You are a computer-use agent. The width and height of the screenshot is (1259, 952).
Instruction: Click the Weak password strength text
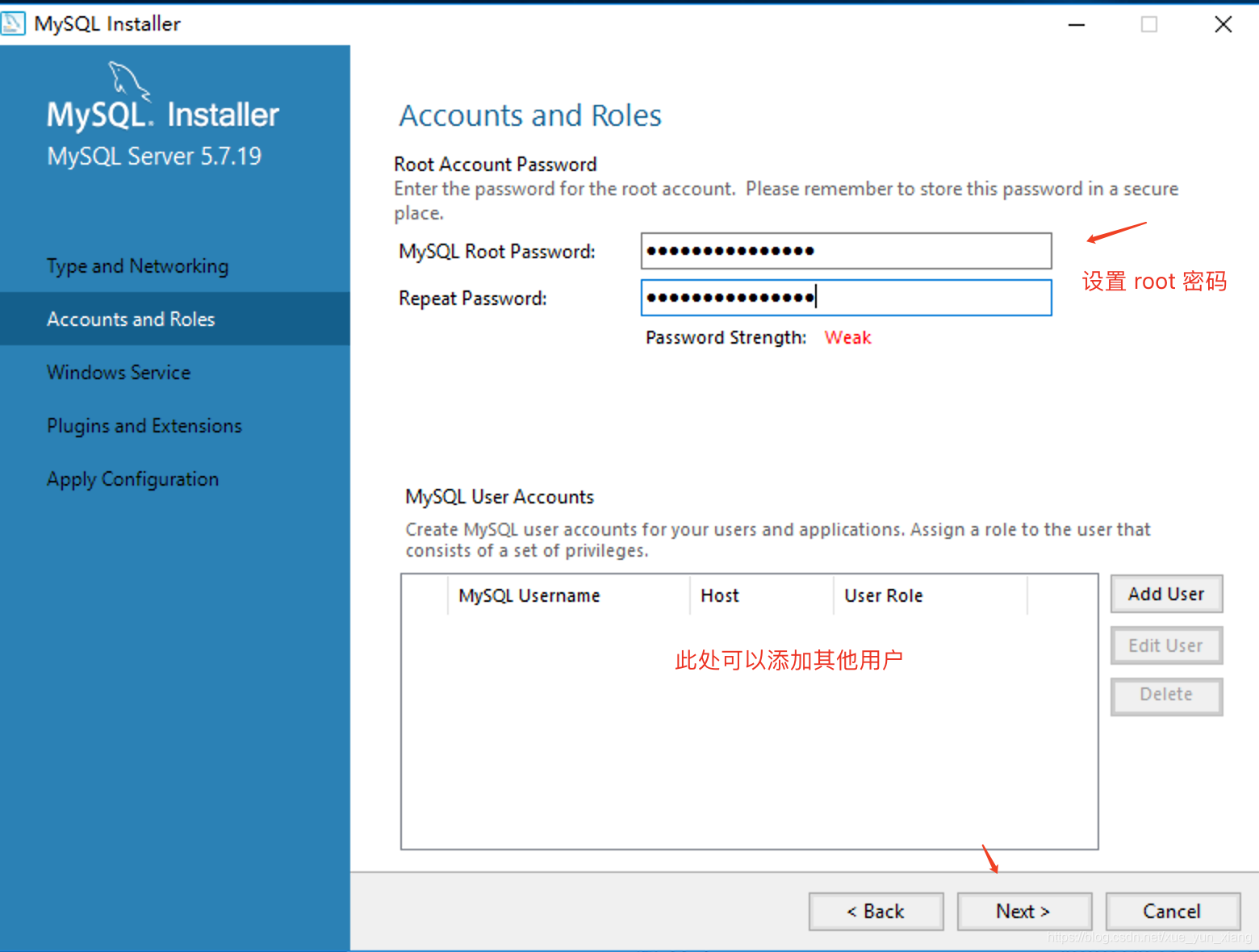click(847, 337)
